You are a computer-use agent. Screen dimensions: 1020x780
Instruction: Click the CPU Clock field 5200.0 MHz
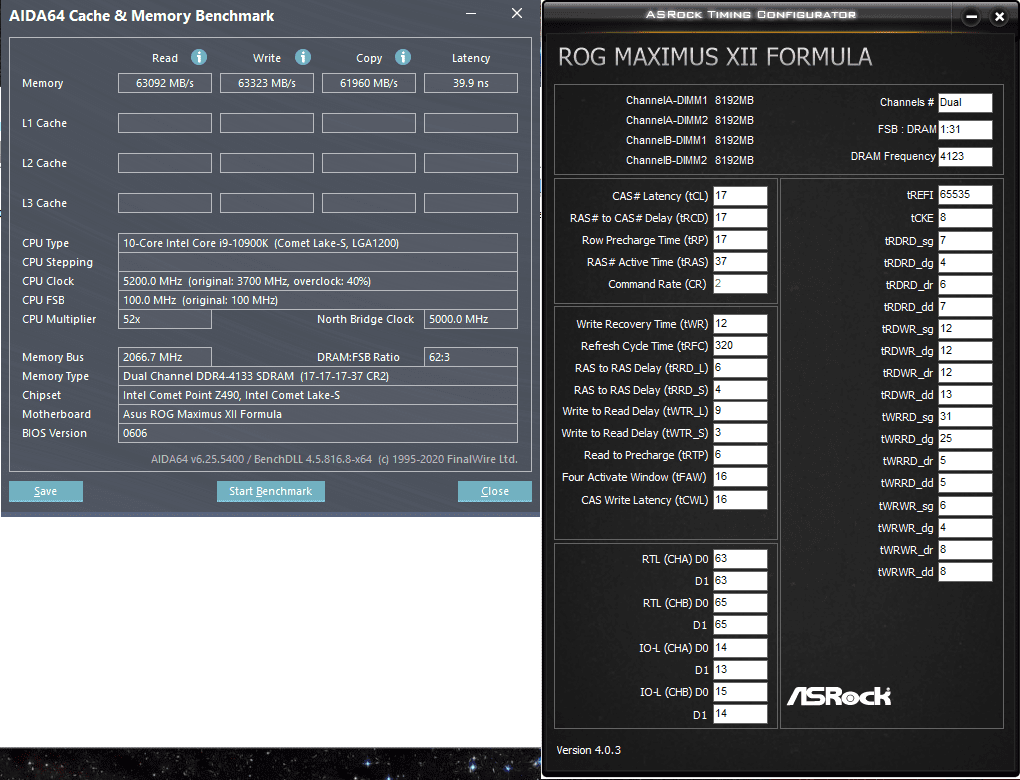(x=317, y=281)
